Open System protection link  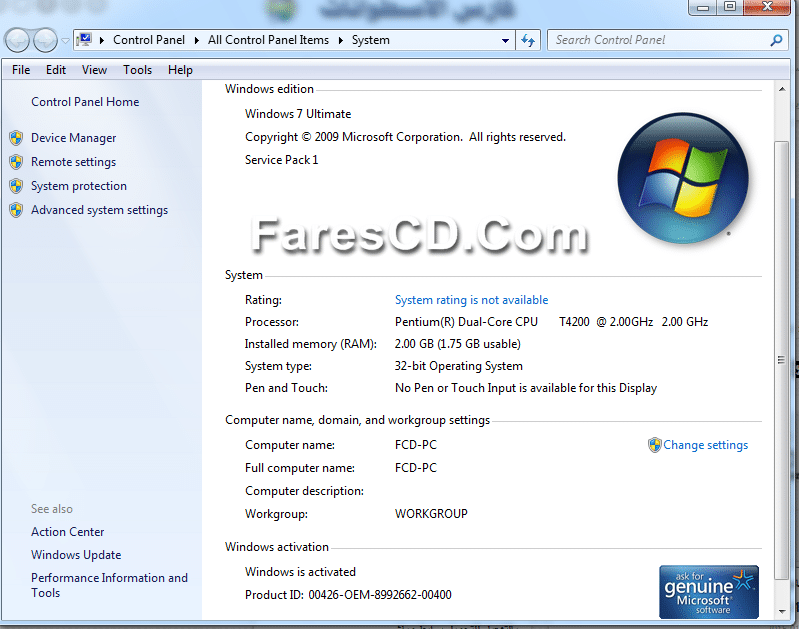[x=79, y=186]
